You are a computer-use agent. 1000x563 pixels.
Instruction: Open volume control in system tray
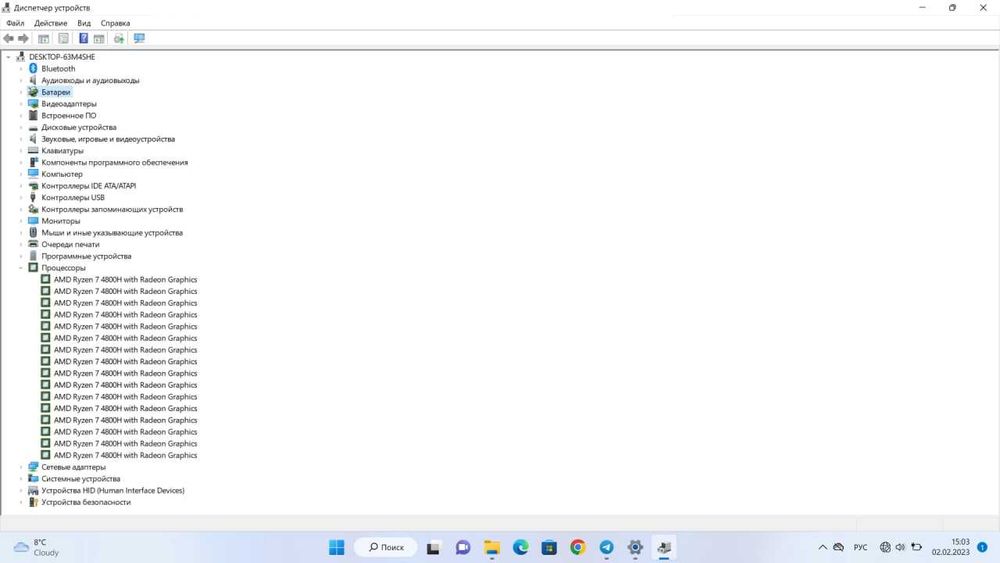(901, 547)
